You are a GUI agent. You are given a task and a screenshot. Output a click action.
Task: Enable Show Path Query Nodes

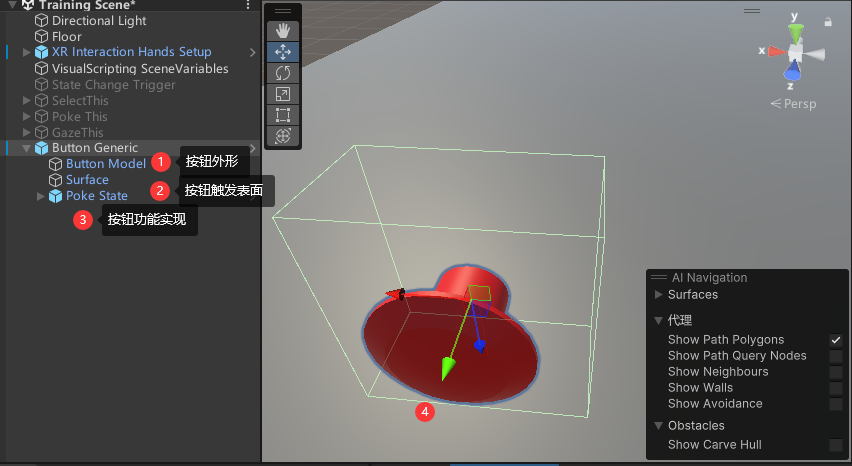[x=835, y=356]
